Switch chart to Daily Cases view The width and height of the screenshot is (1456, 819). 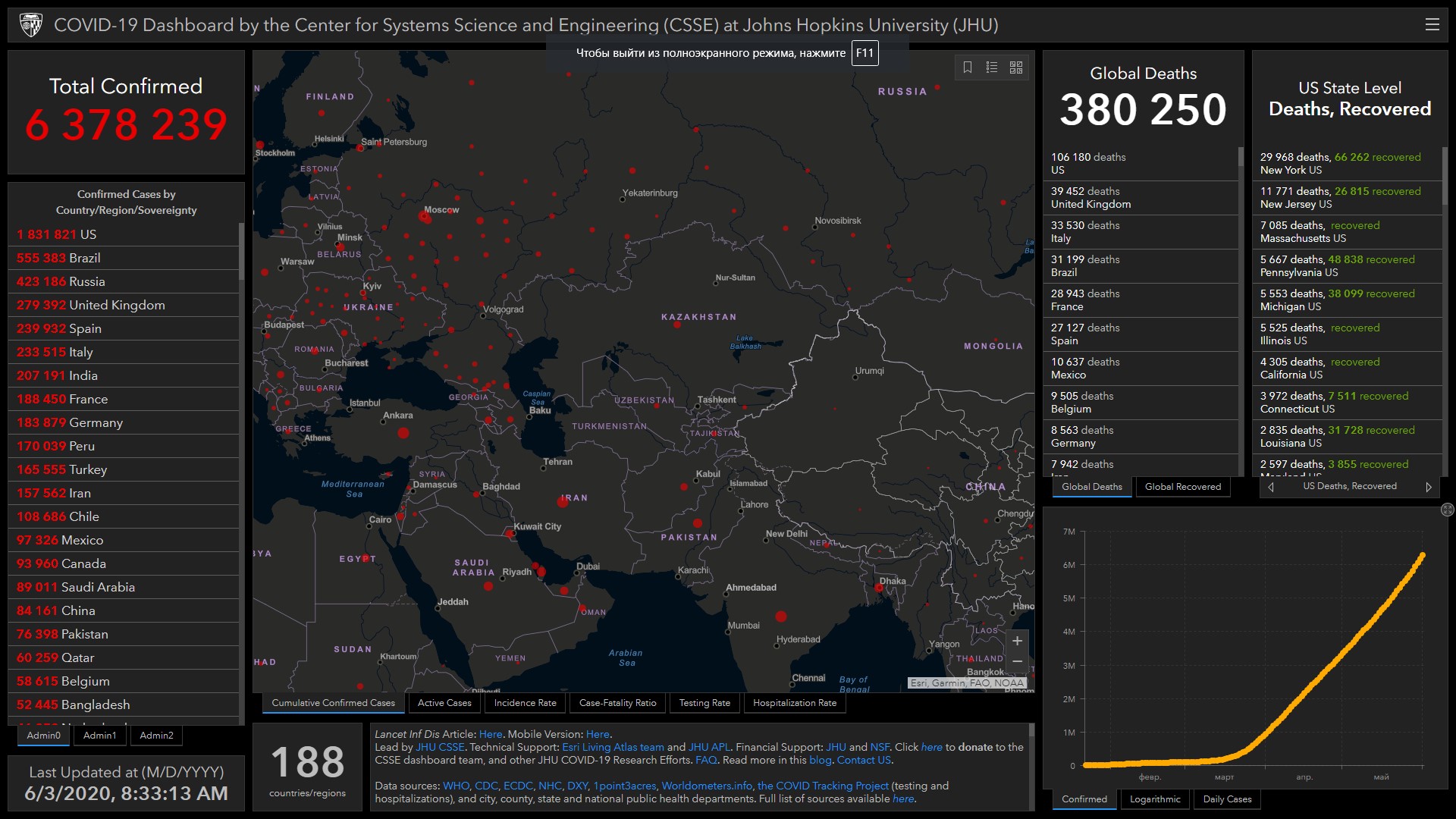[x=1227, y=799]
